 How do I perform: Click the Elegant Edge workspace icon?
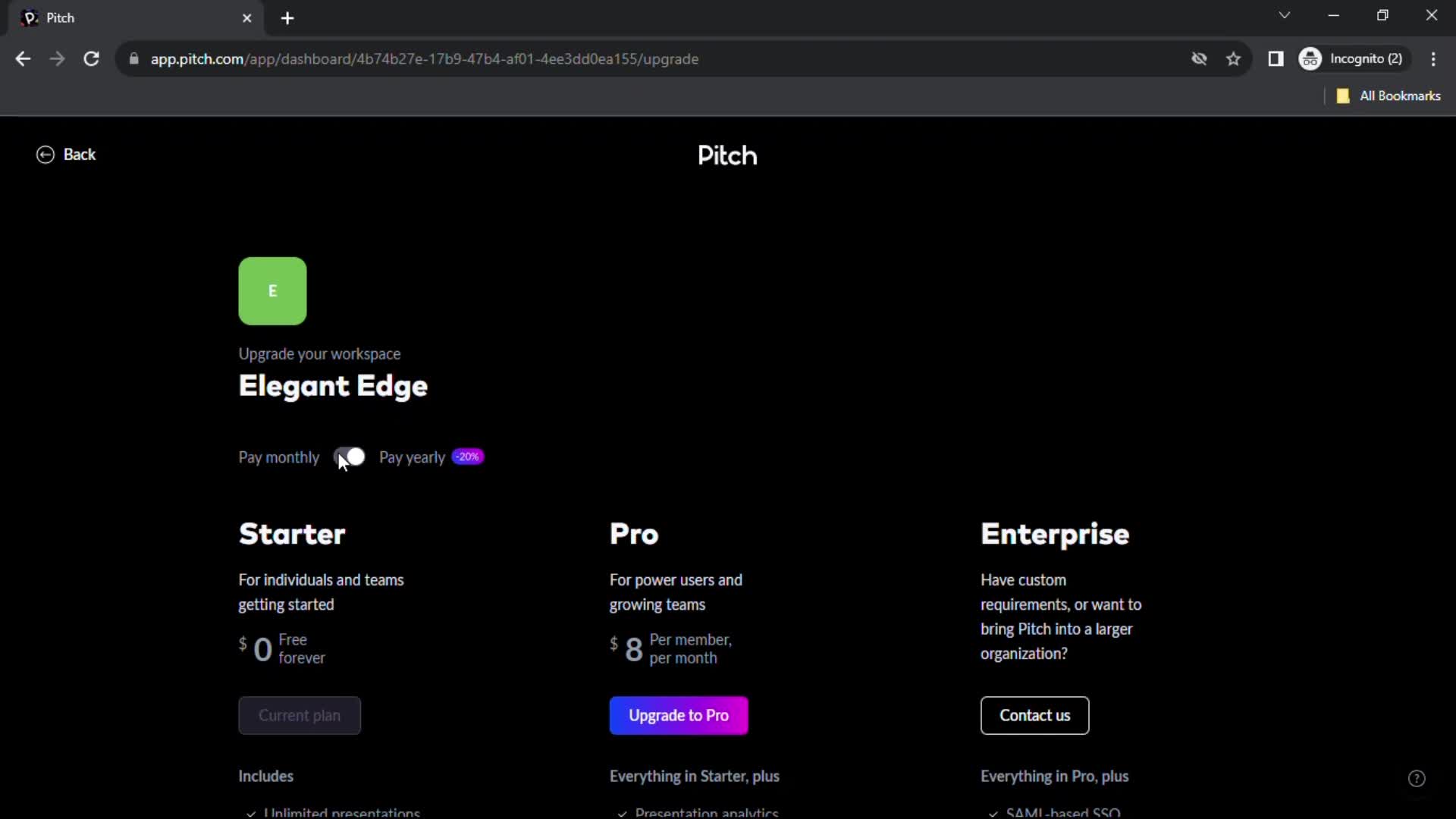(x=273, y=291)
